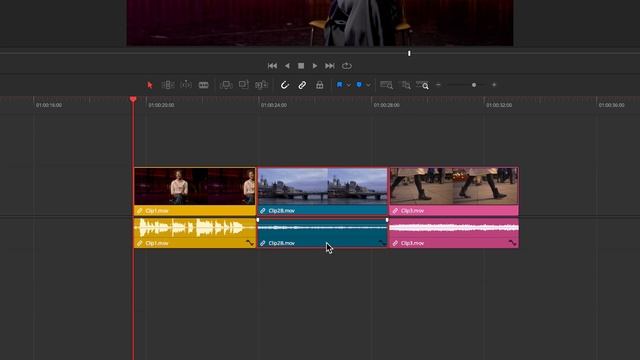640x360 pixels.
Task: Click 01:00:24:00 timecode on ruler
Action: [x=274, y=105]
